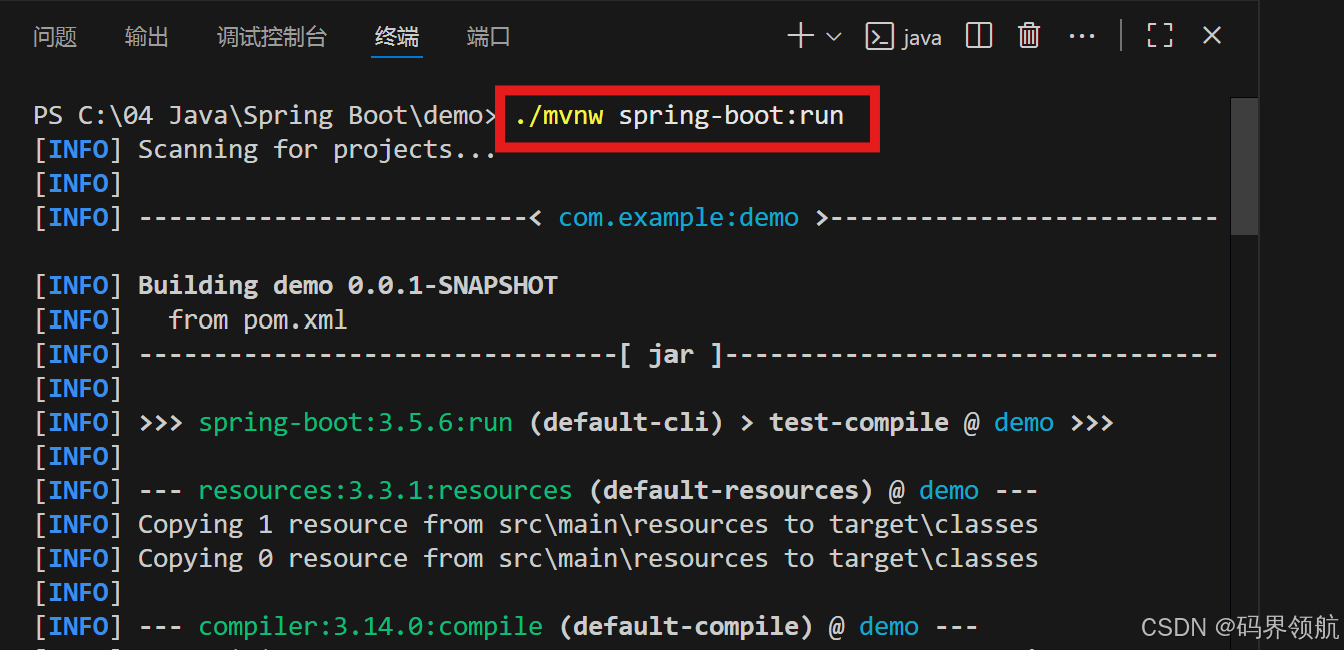Switch to the 端口 (Ports) tab
Image resolution: width=1344 pixels, height=650 pixels.
click(x=489, y=37)
